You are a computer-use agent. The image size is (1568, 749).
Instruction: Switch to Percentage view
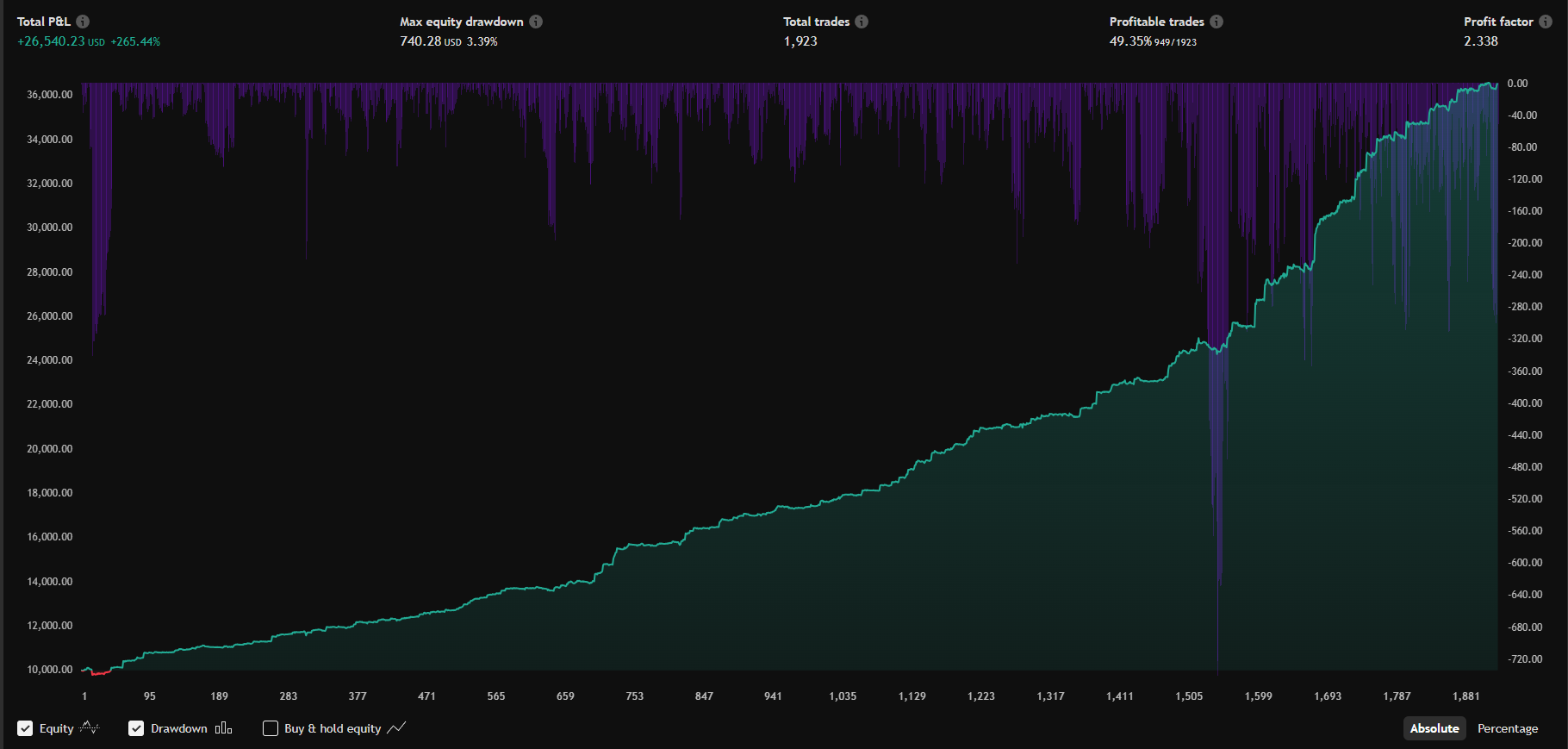coord(1508,728)
